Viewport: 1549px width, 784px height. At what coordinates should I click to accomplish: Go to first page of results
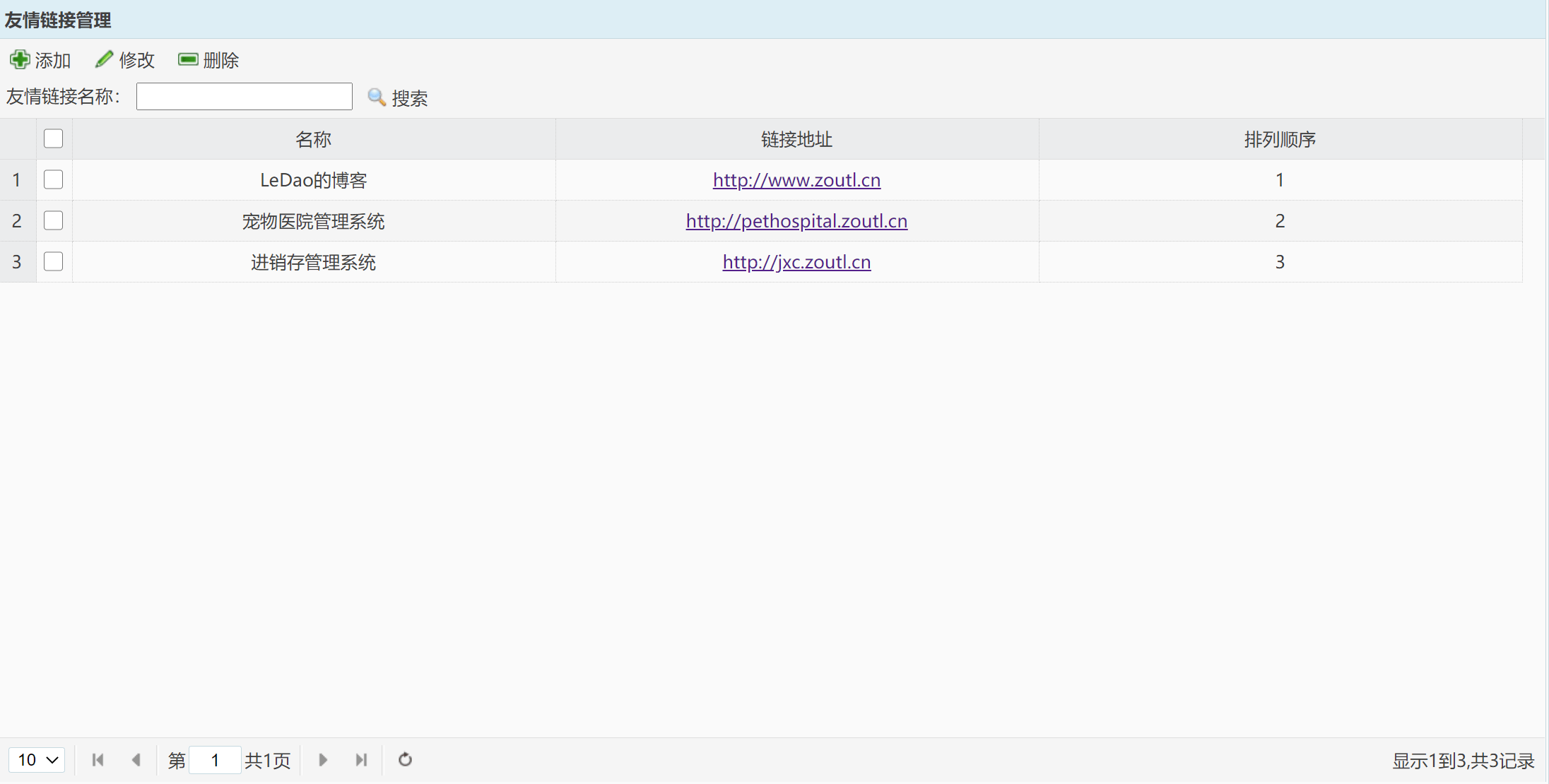pyautogui.click(x=98, y=760)
